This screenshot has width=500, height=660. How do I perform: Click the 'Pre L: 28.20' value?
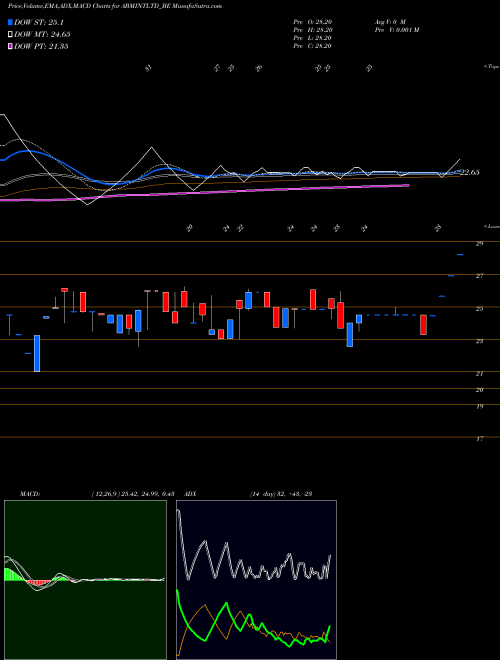[312, 38]
